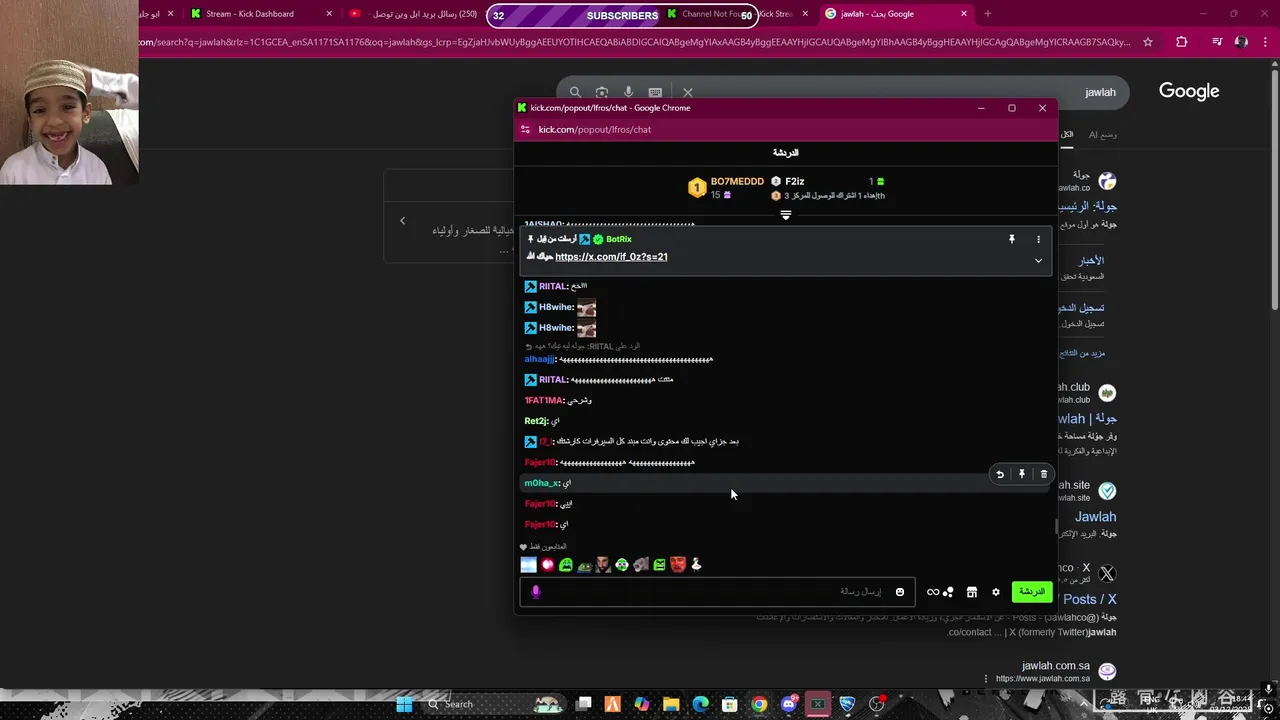Click username m0ha_x in chat

(x=540, y=483)
